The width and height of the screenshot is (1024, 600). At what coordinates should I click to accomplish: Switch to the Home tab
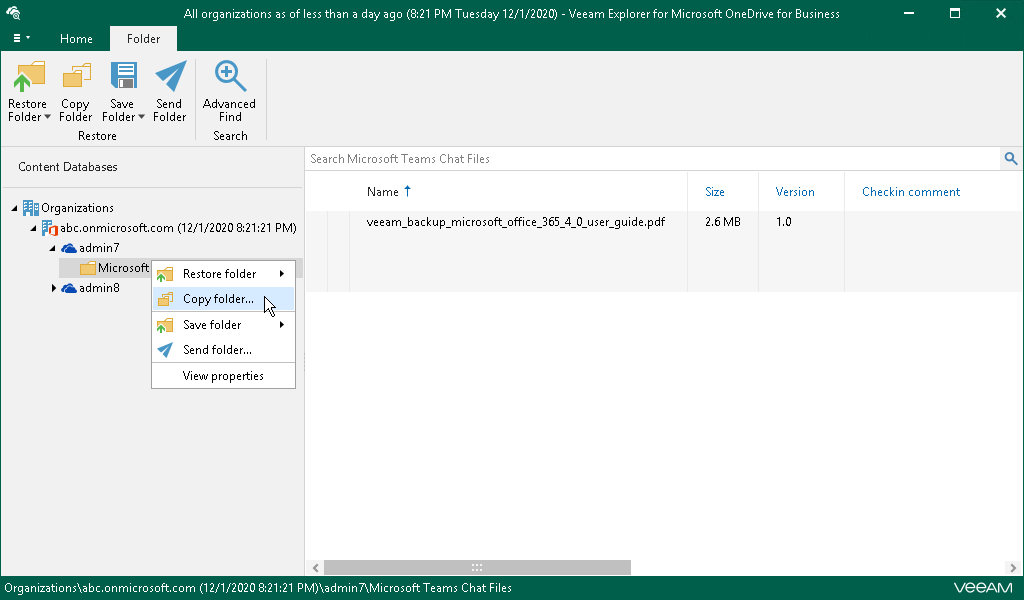click(x=76, y=39)
